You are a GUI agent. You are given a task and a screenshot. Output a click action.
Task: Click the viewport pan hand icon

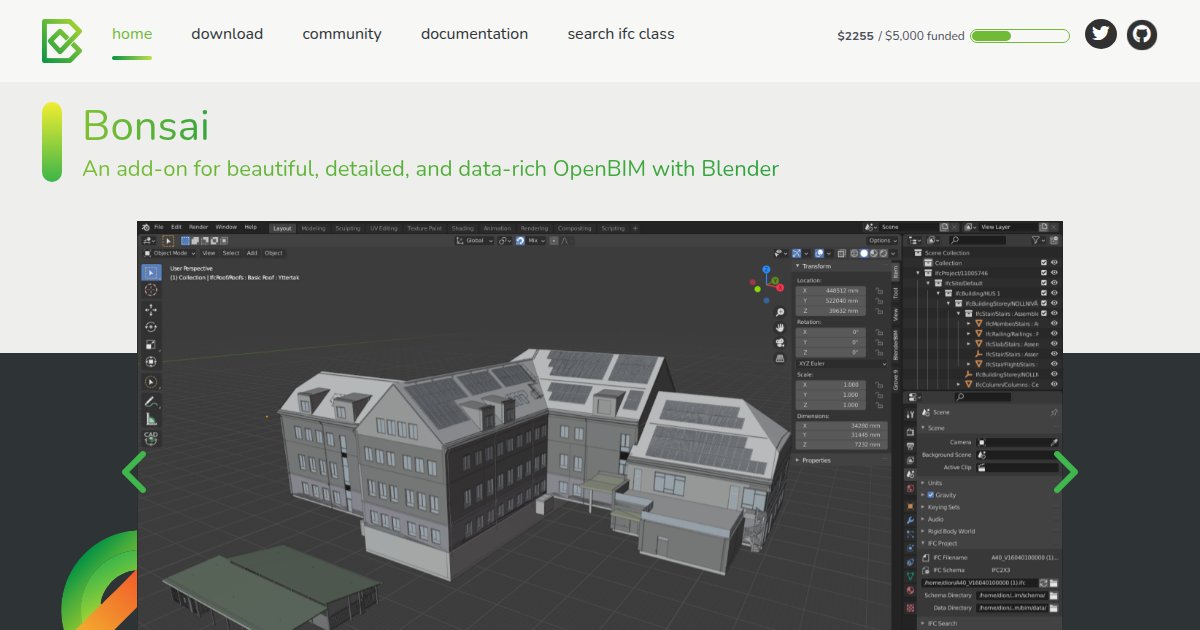pos(779,327)
